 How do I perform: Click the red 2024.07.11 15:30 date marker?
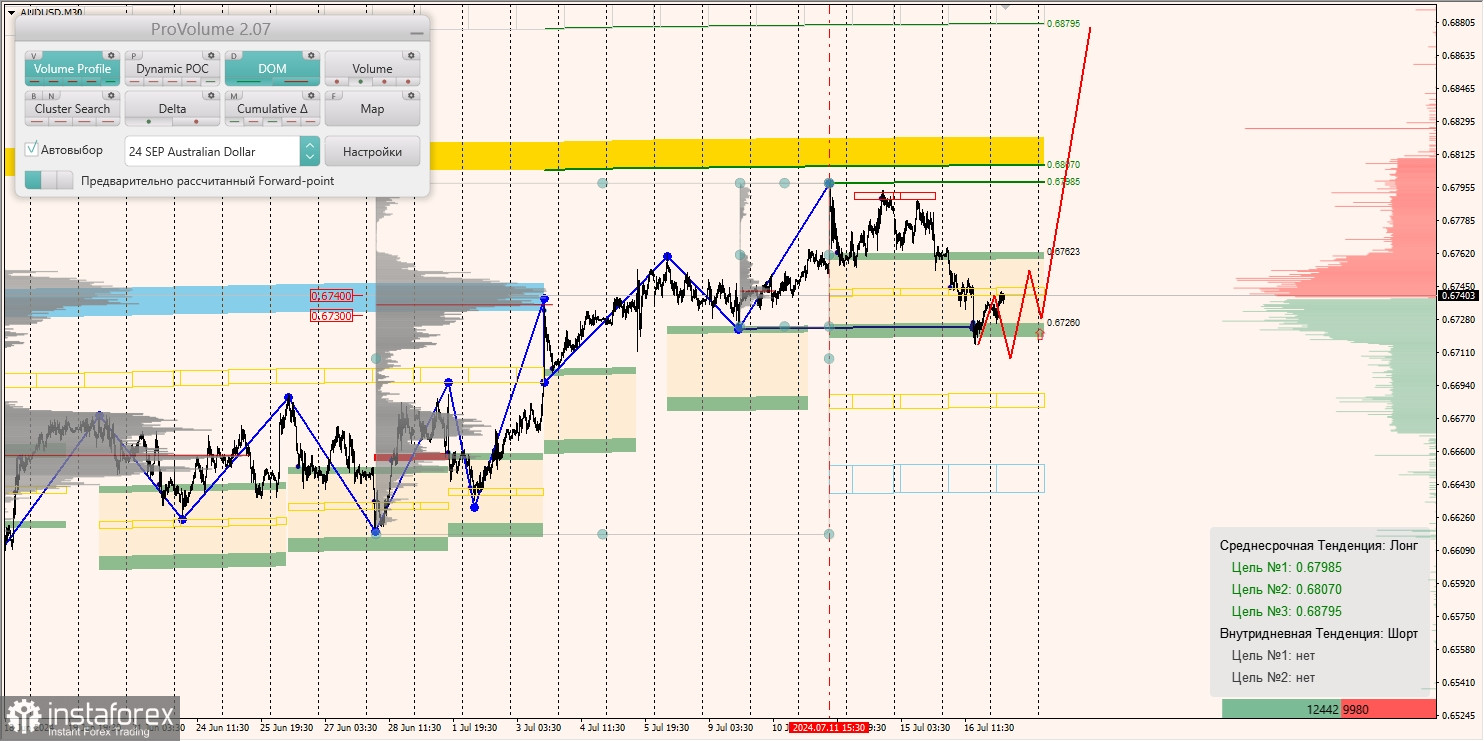pyautogui.click(x=829, y=728)
